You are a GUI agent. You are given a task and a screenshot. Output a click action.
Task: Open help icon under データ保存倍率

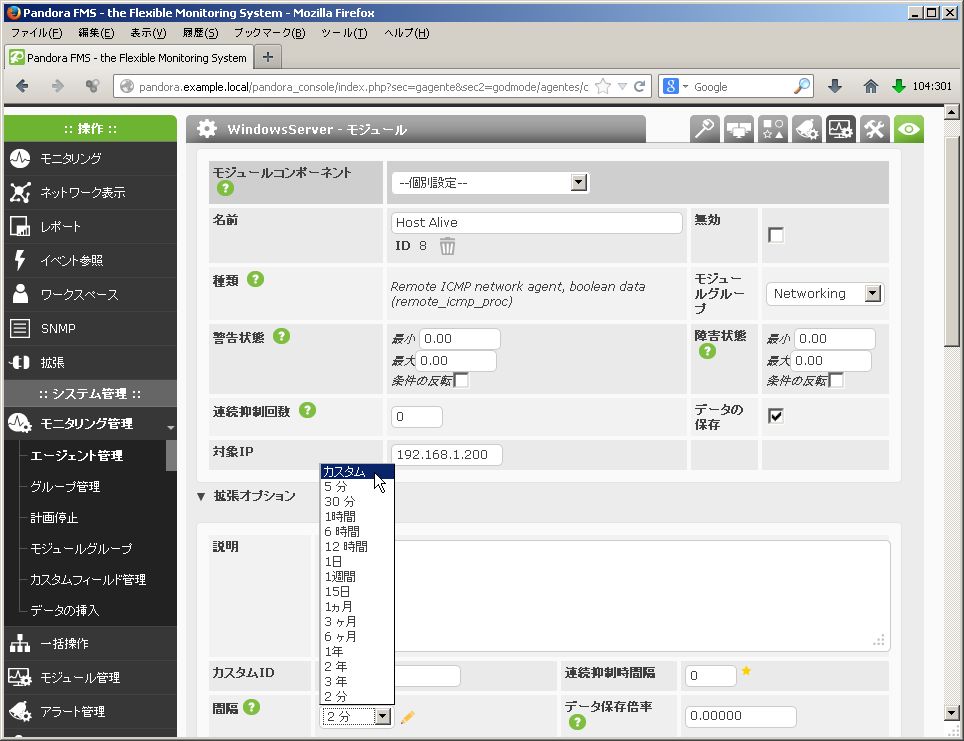(x=577, y=722)
